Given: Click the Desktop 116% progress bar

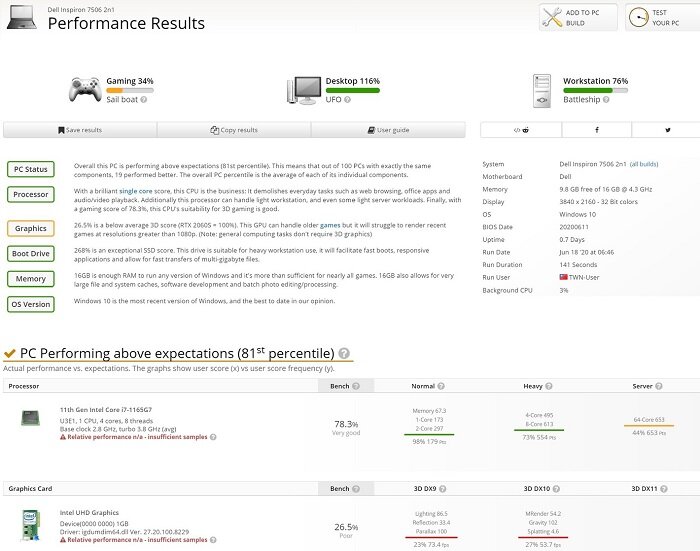Looking at the screenshot, I should pyautogui.click(x=352, y=90).
